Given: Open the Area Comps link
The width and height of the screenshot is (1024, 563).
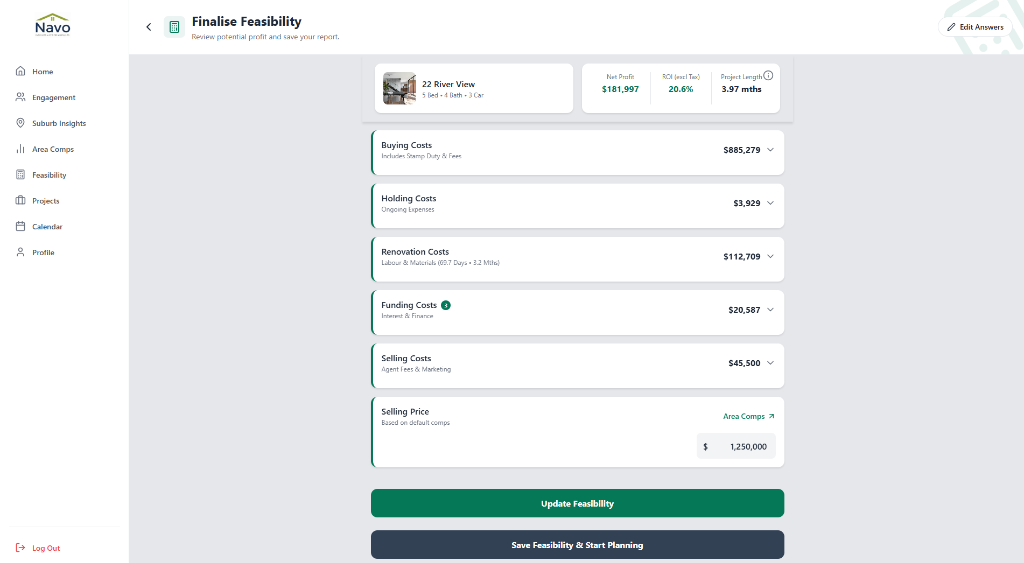Looking at the screenshot, I should (748, 416).
